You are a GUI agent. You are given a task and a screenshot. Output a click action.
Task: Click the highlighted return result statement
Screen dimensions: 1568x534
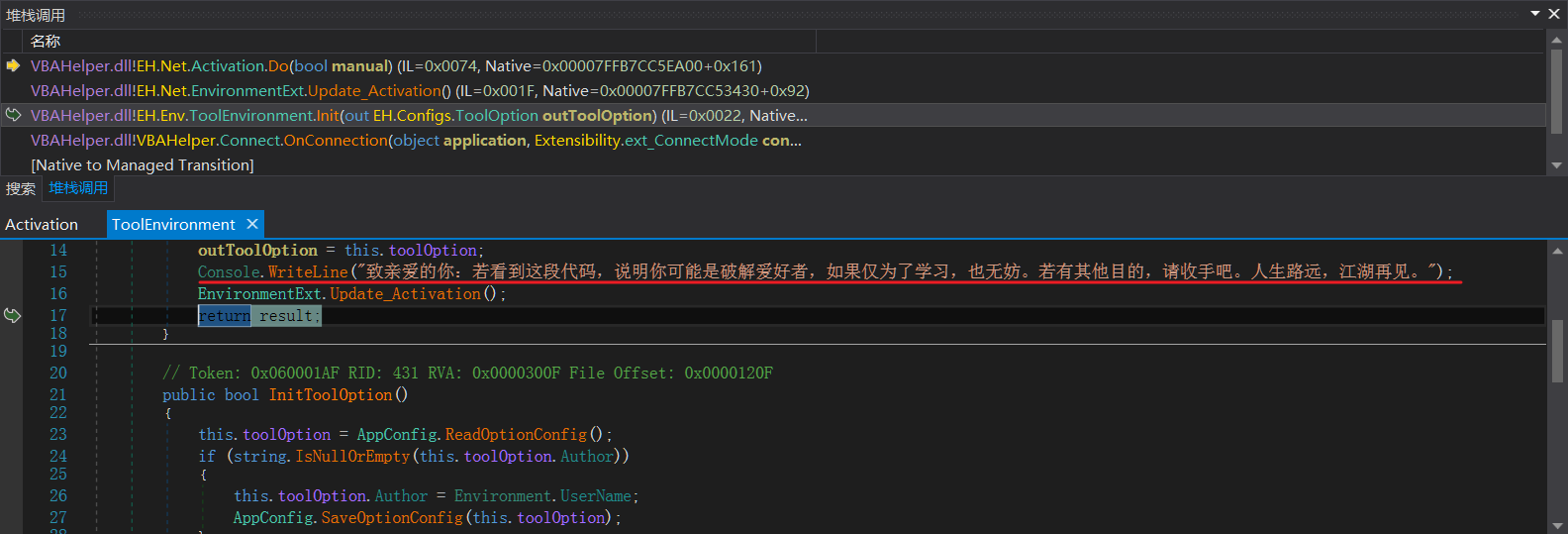(x=259, y=315)
